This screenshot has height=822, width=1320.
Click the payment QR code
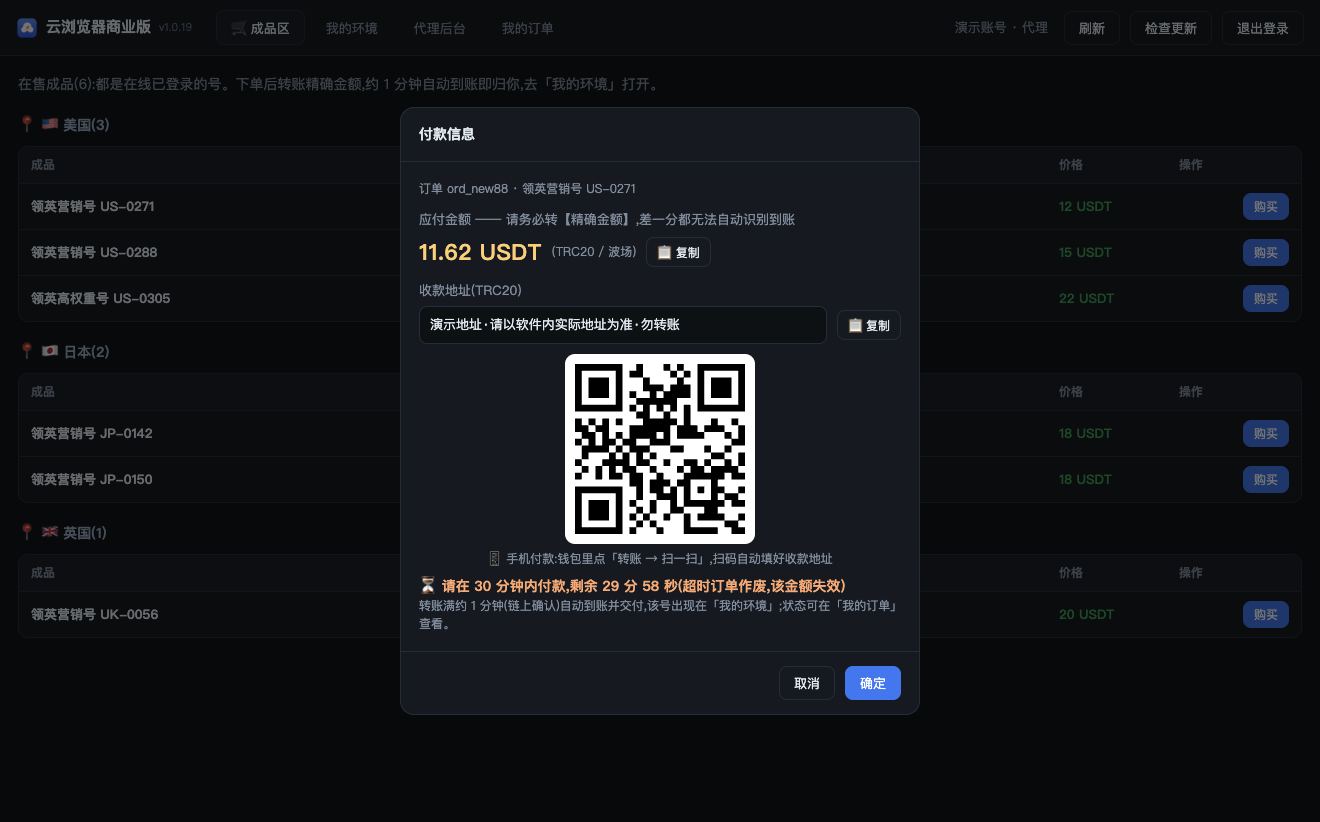(x=660, y=449)
